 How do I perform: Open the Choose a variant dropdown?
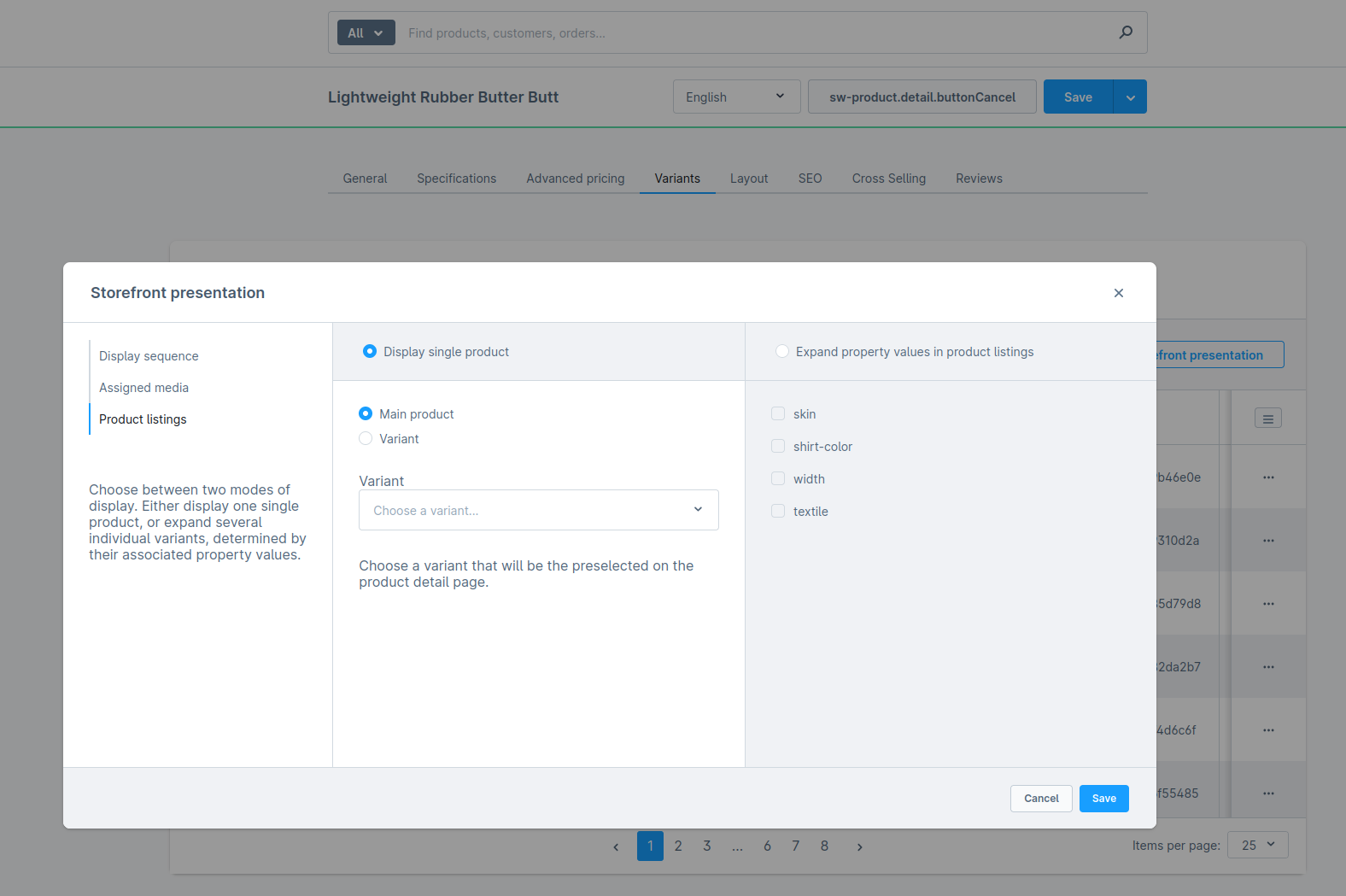pyautogui.click(x=538, y=510)
